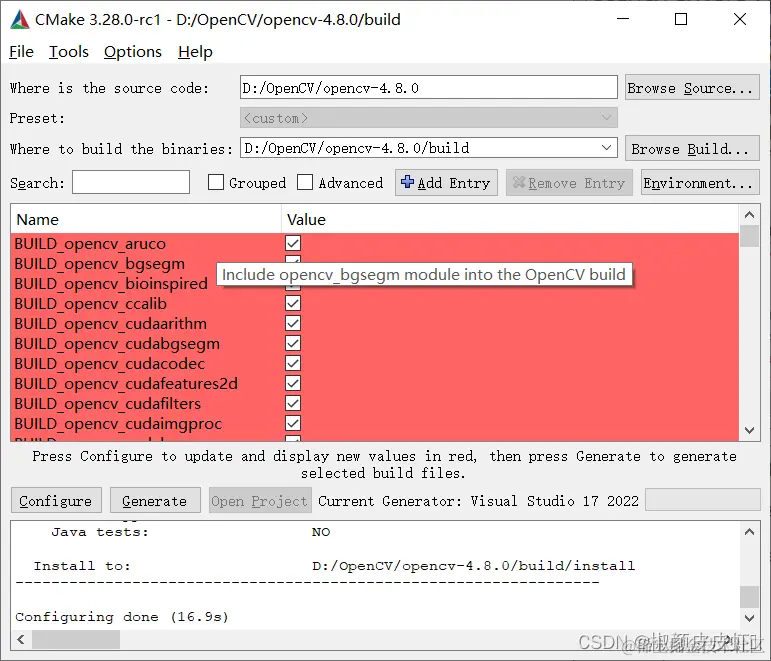Select BUILD_opencv_ccalib entry name
Viewport: 771px width, 661px height.
90,304
